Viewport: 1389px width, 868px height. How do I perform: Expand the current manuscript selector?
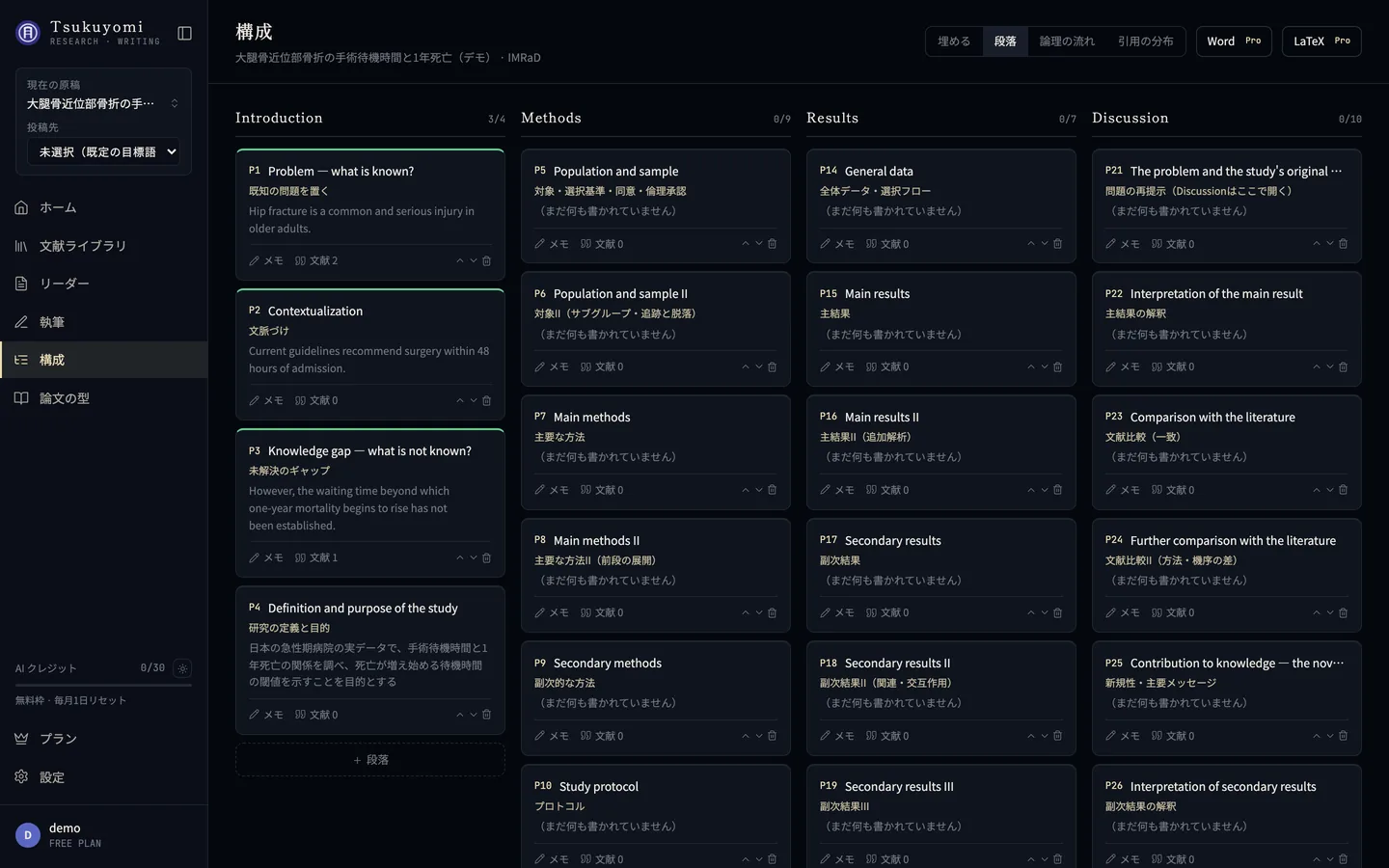click(x=103, y=103)
